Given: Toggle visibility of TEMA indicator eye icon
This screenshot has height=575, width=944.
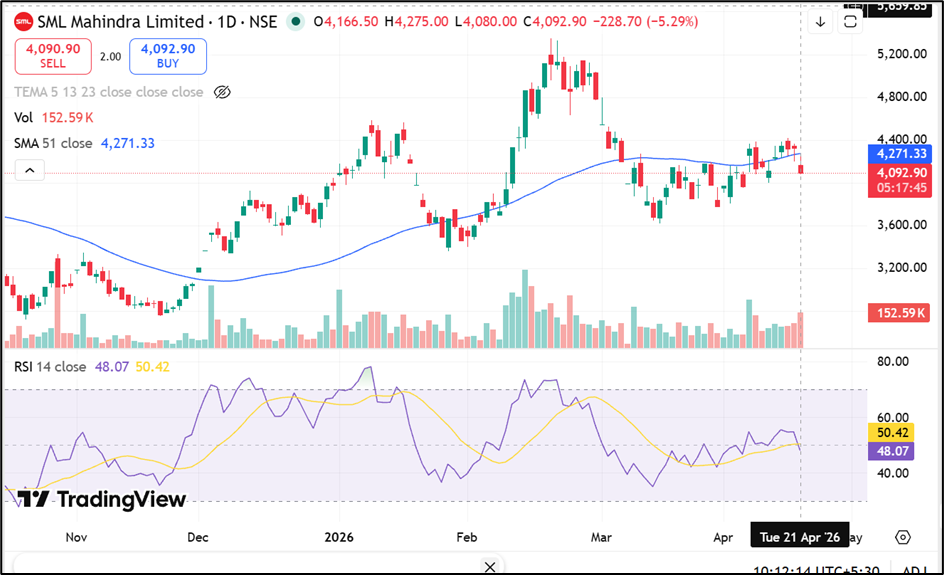Looking at the screenshot, I should tap(223, 92).
